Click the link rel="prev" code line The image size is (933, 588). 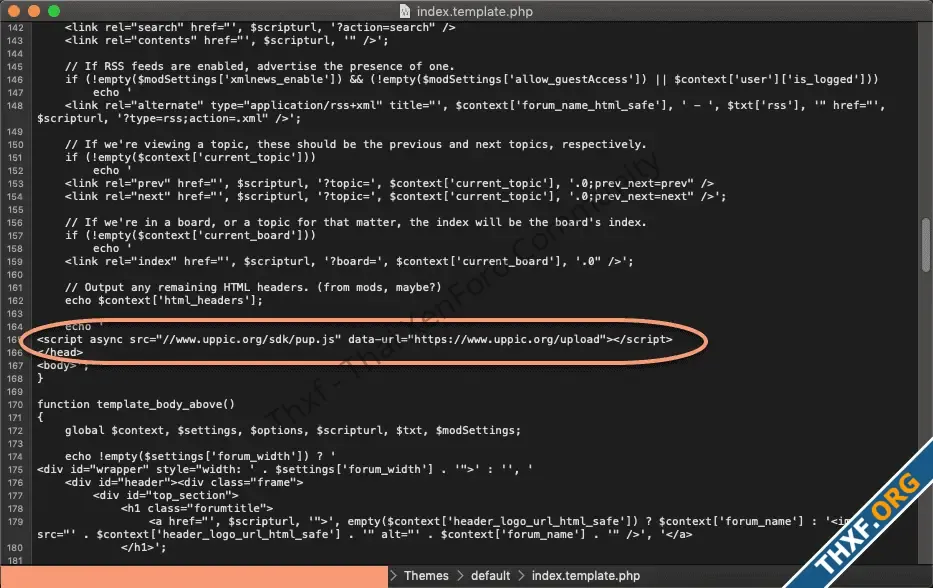click(389, 183)
